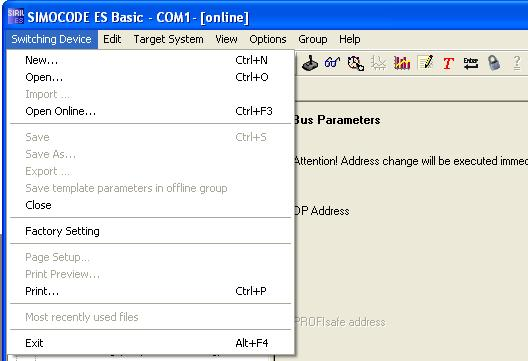Click the PROFIsafe address label
528x361 pixels.
(340, 322)
